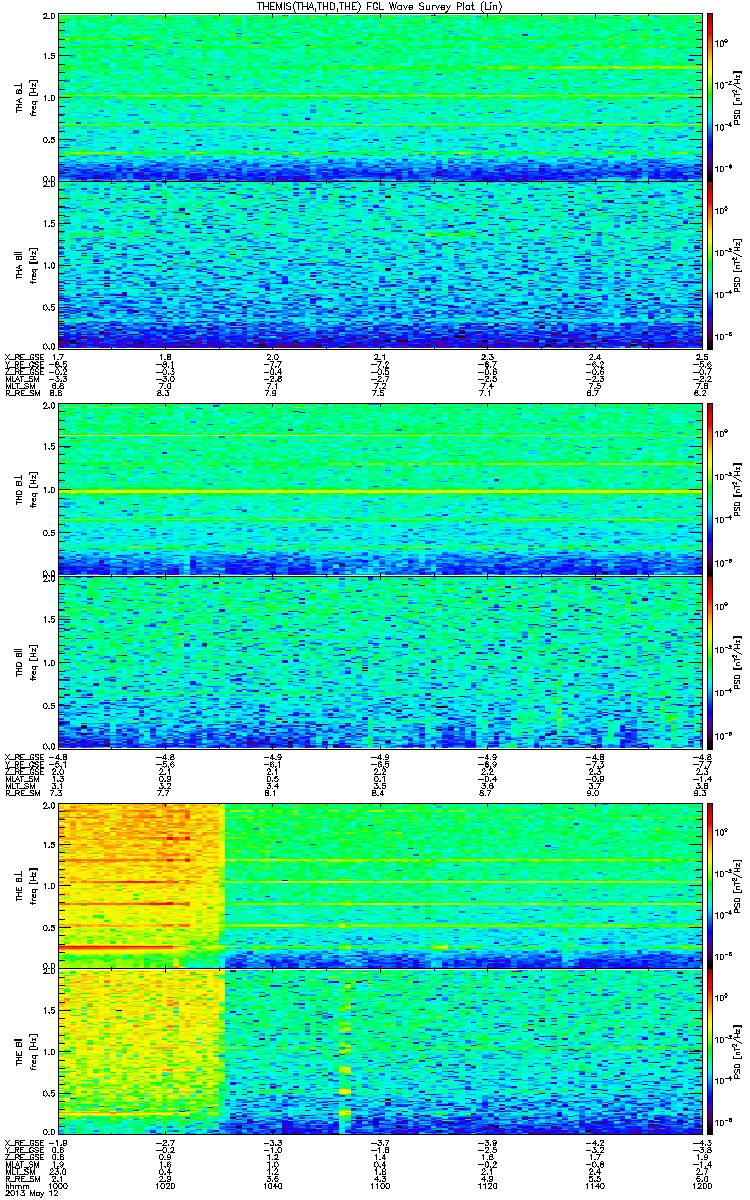Click the THA B-perpendicular freq [Hz] axis label
Image resolution: width=750 pixels, height=1200 pixels.
(32, 98)
